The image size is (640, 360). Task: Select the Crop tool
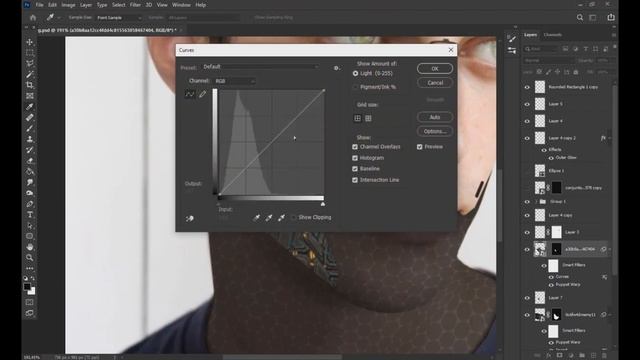pyautogui.click(x=30, y=85)
